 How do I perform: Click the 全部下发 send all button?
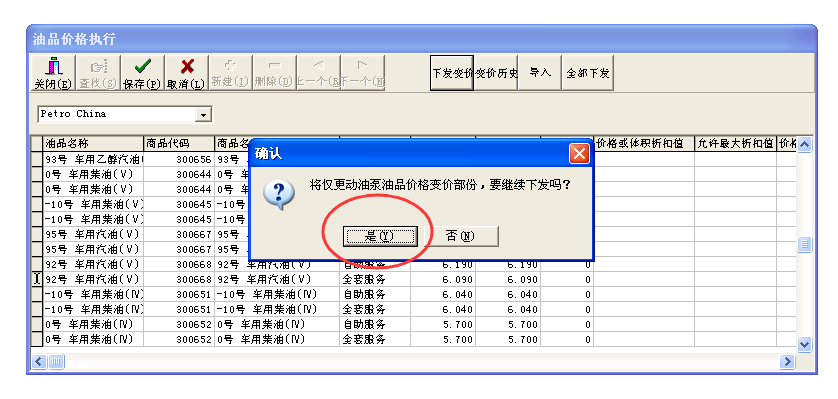click(588, 73)
